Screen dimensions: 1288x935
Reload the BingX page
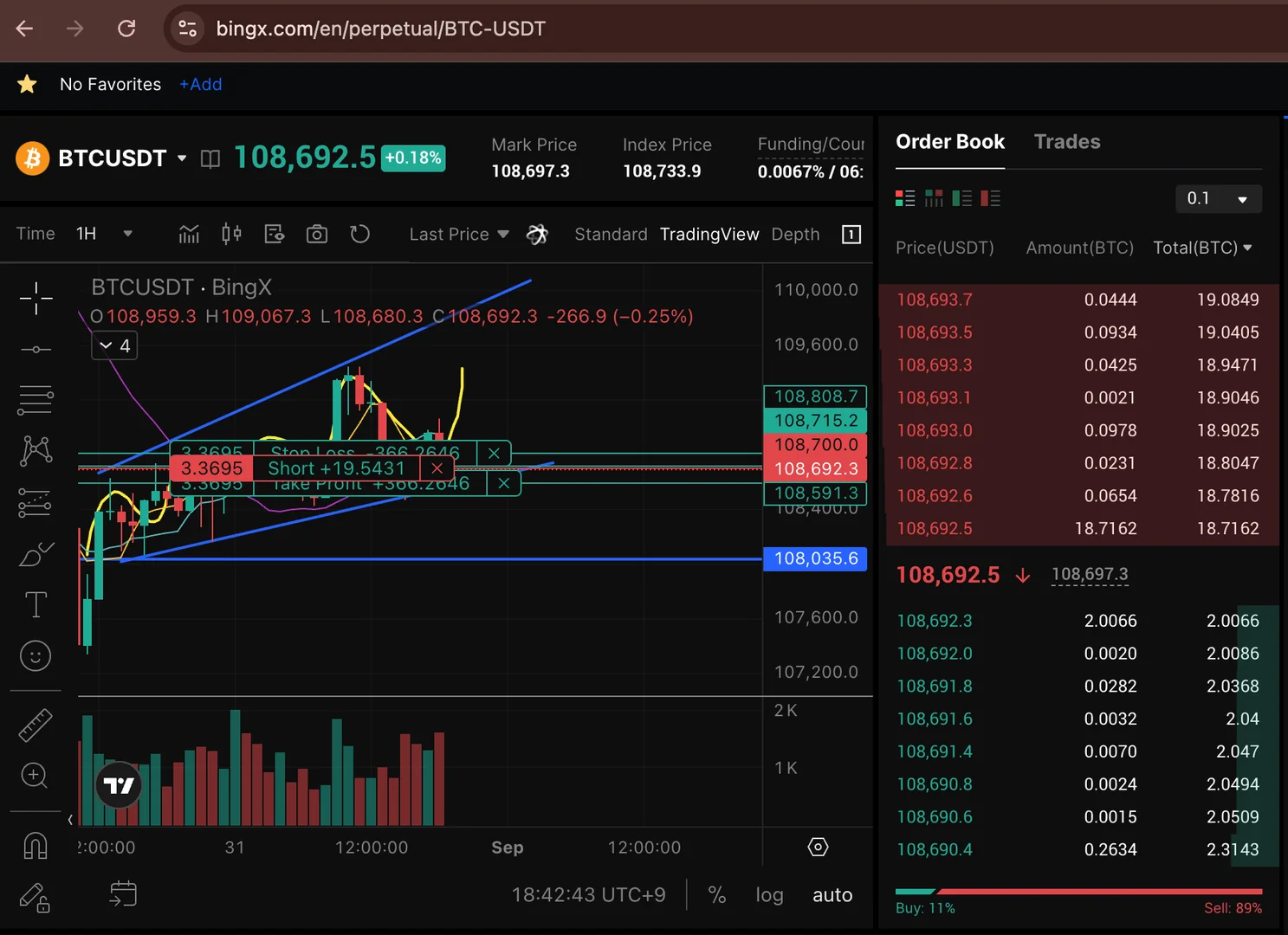point(126,29)
